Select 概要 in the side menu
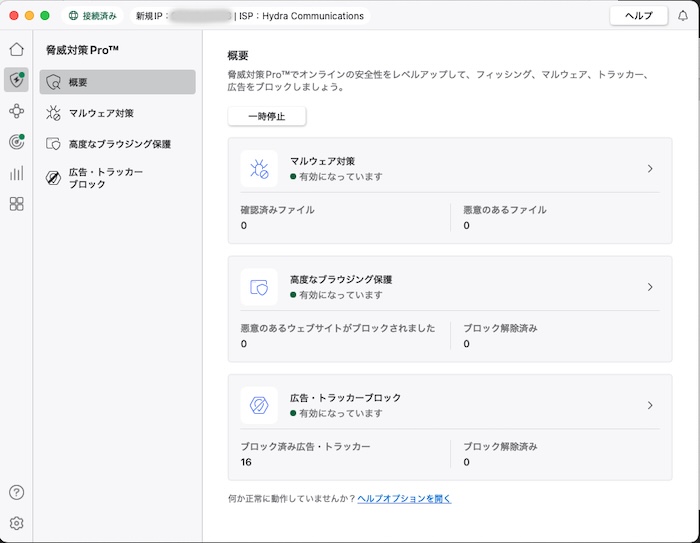This screenshot has width=700, height=543. pyautogui.click(x=117, y=82)
